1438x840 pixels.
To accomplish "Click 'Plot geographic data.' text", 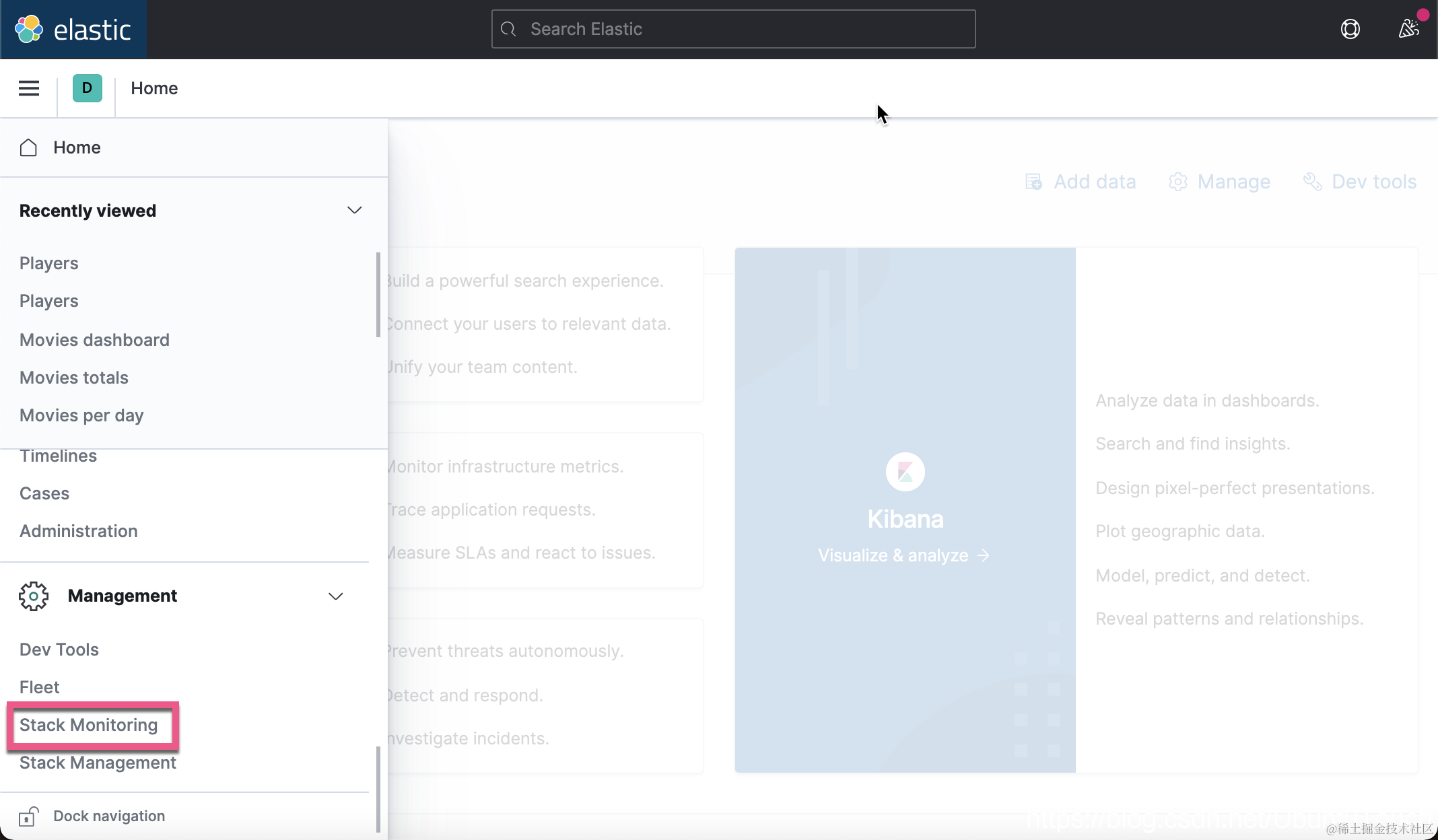I will point(1179,531).
